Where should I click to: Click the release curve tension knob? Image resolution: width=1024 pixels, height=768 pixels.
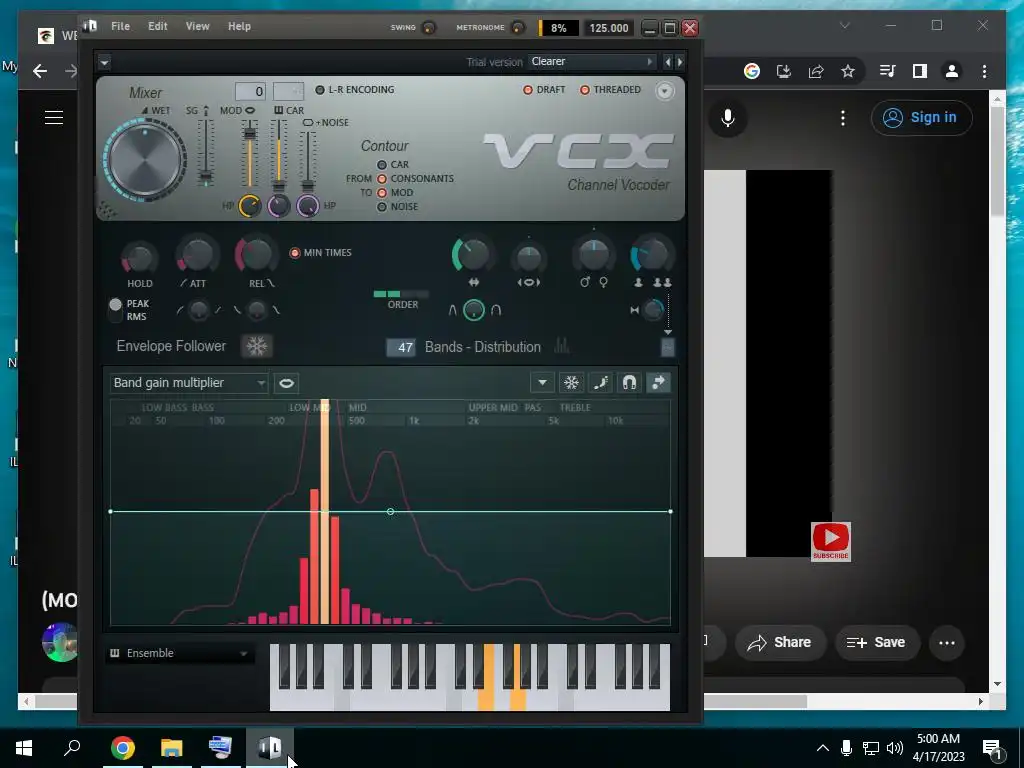click(x=257, y=310)
